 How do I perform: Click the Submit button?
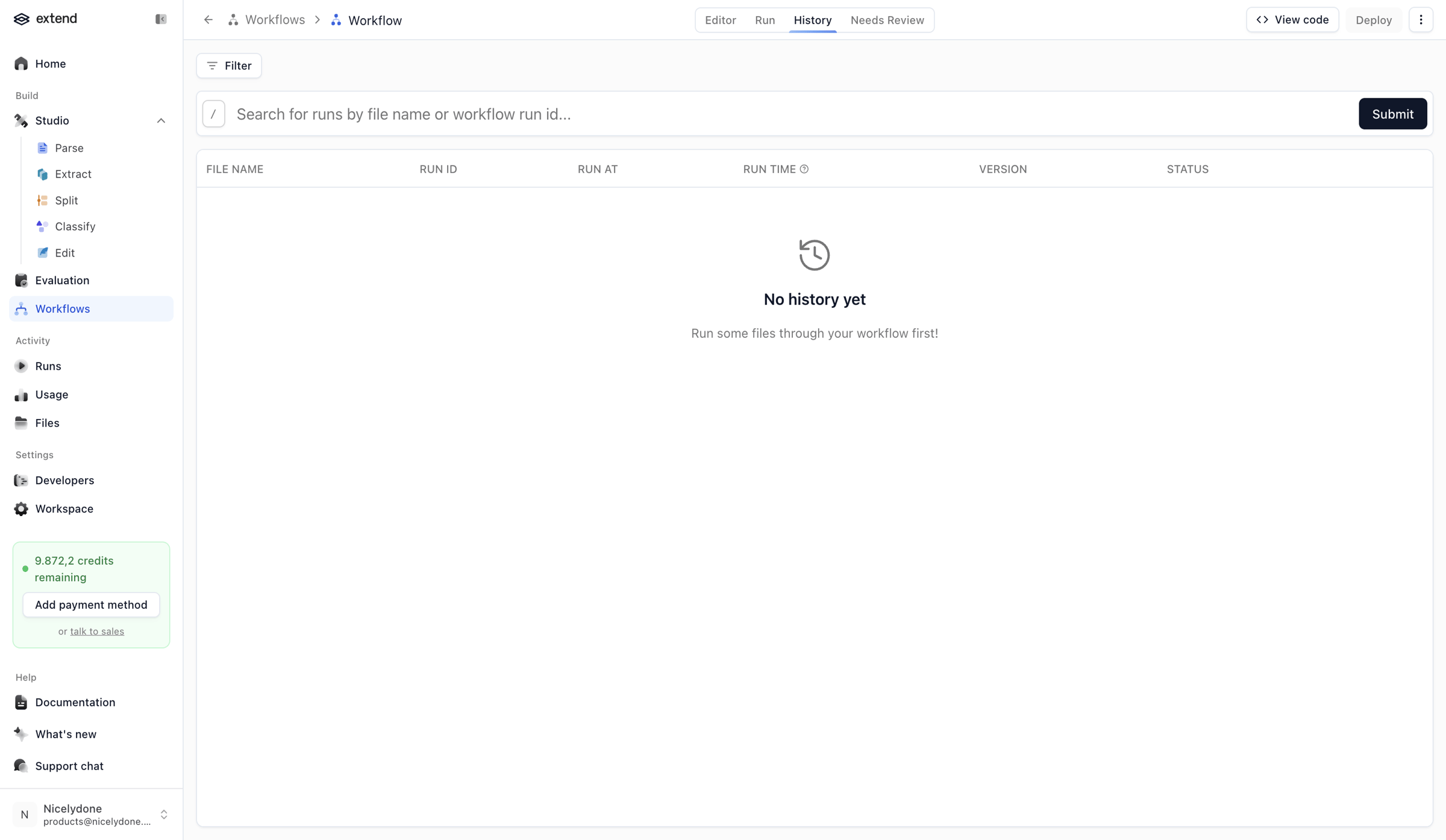[1393, 114]
